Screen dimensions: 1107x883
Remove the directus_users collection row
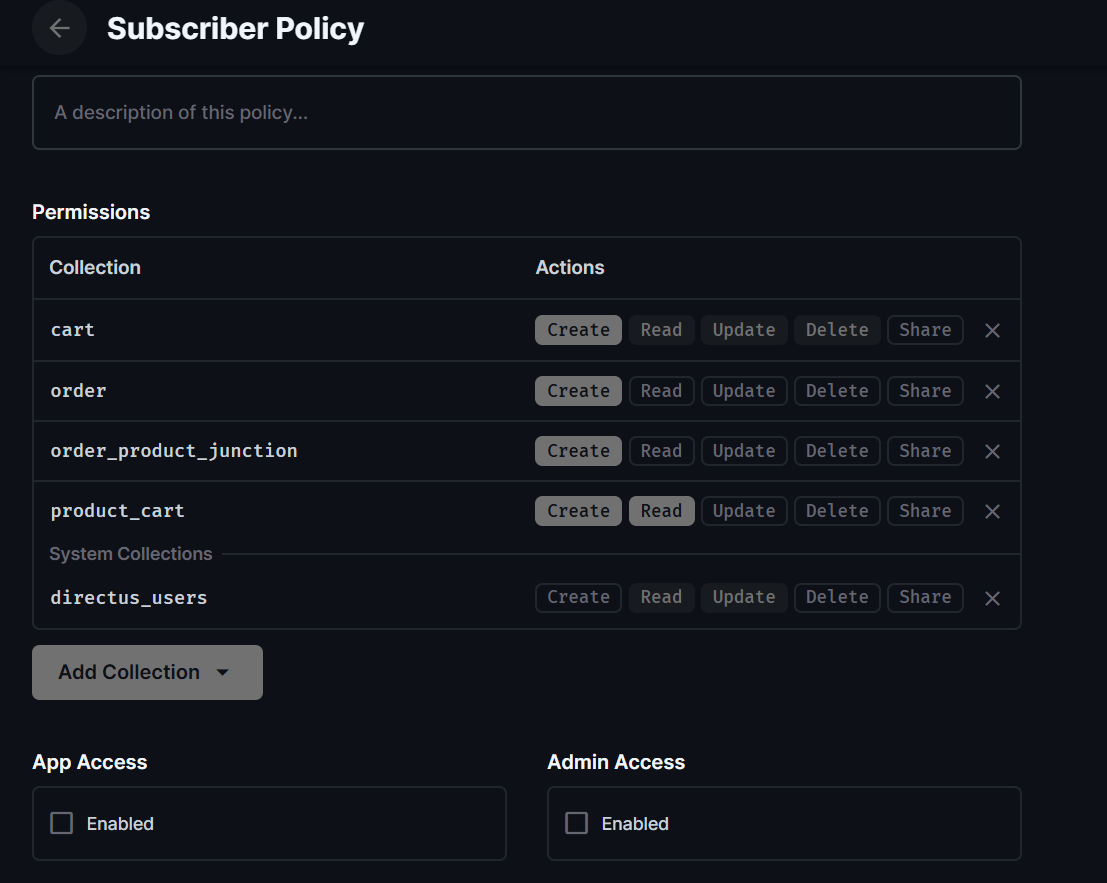click(x=992, y=597)
